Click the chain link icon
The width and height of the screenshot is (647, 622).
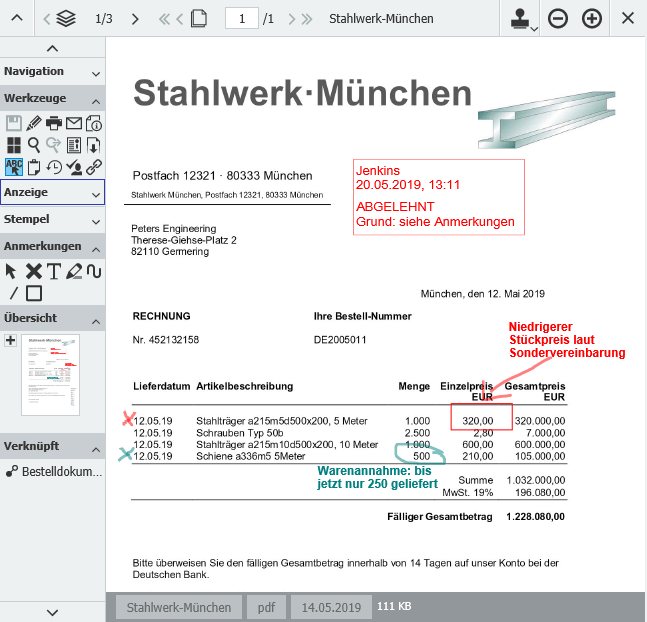pyautogui.click(x=94, y=167)
